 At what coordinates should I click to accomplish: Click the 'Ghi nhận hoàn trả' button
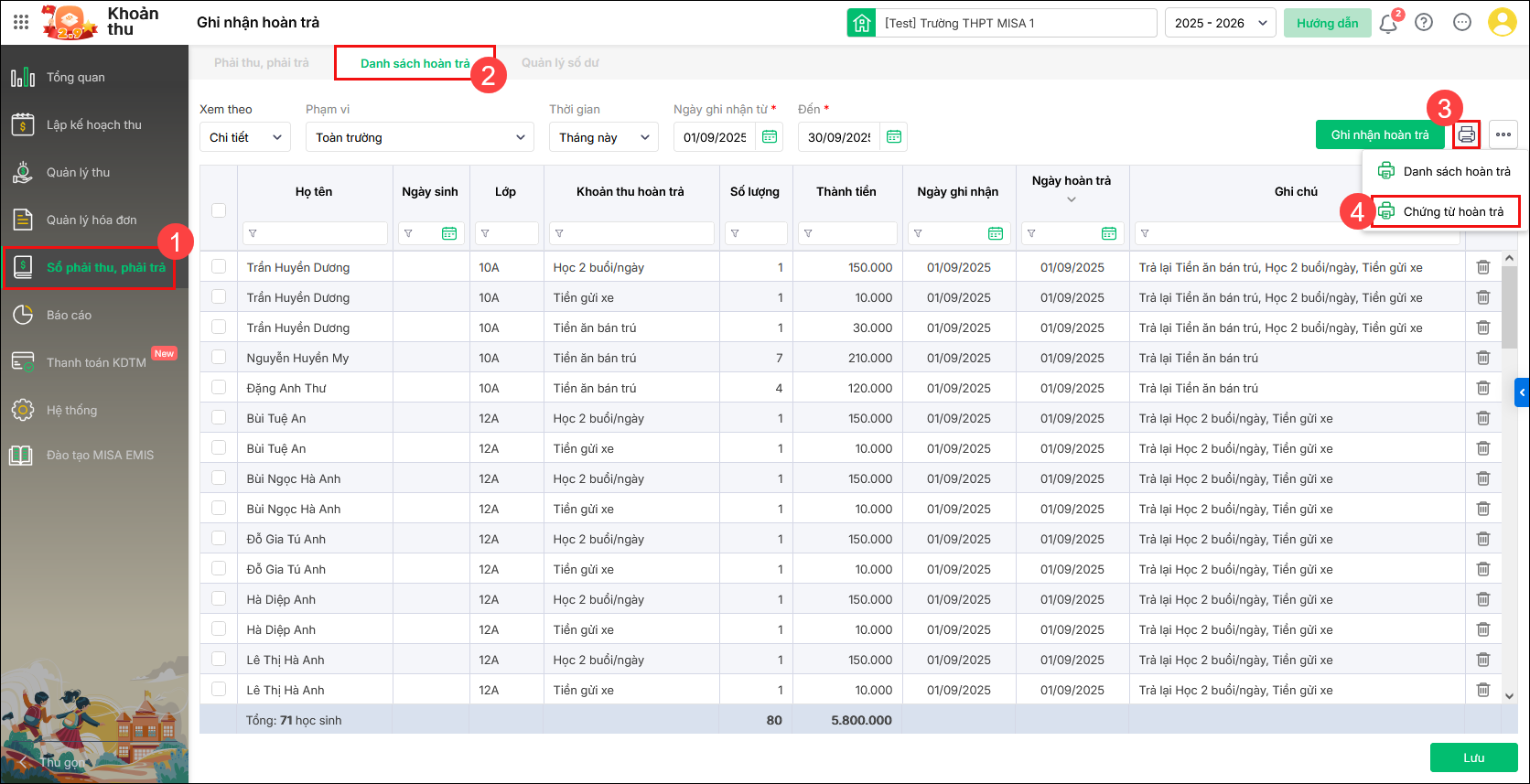[1379, 134]
